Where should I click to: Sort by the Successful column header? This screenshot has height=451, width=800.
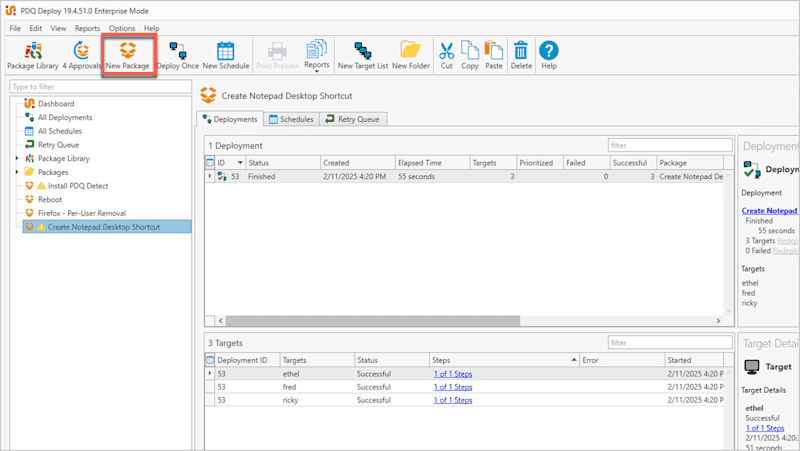[633, 163]
